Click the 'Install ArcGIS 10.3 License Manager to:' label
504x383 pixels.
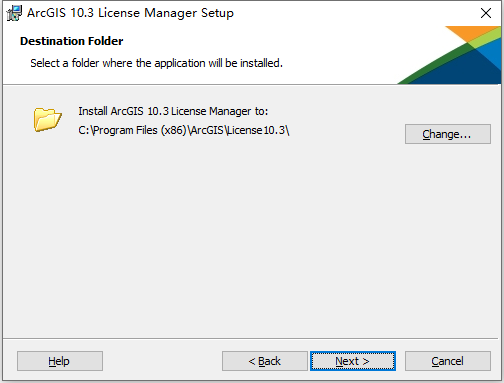(173, 111)
